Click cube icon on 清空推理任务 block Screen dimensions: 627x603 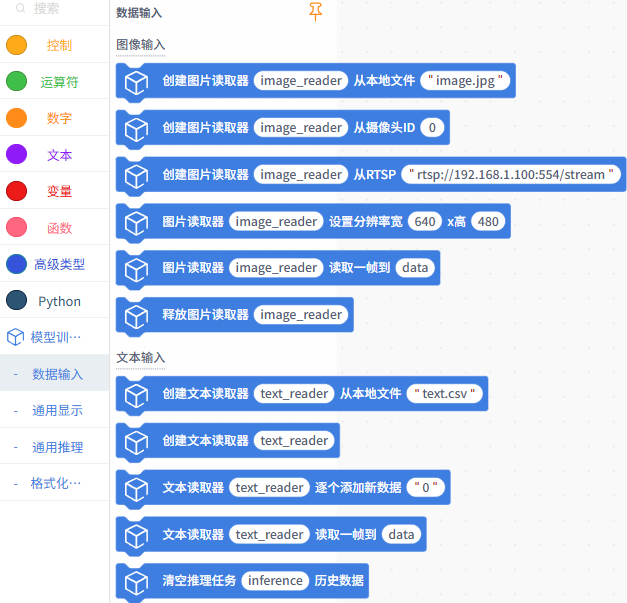135,581
